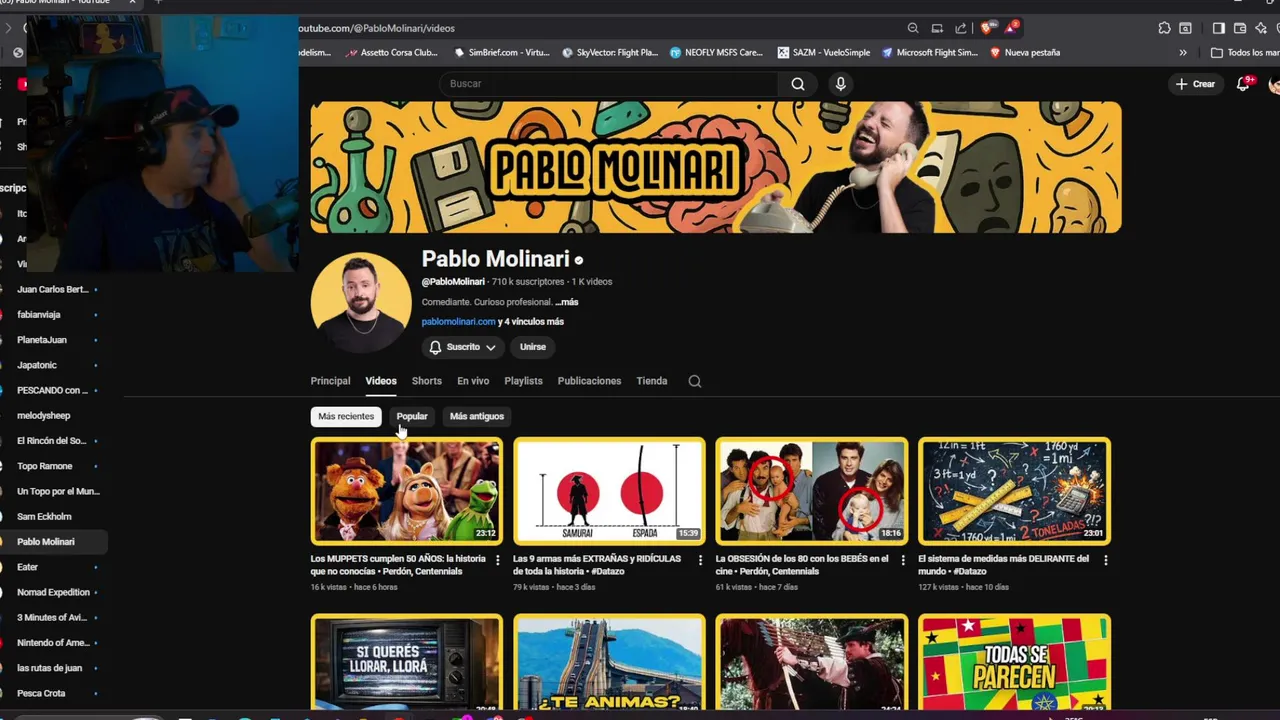Viewport: 1280px width, 720px height.
Task: Open options menu for La OBSESIÓN video
Action: coord(903,560)
